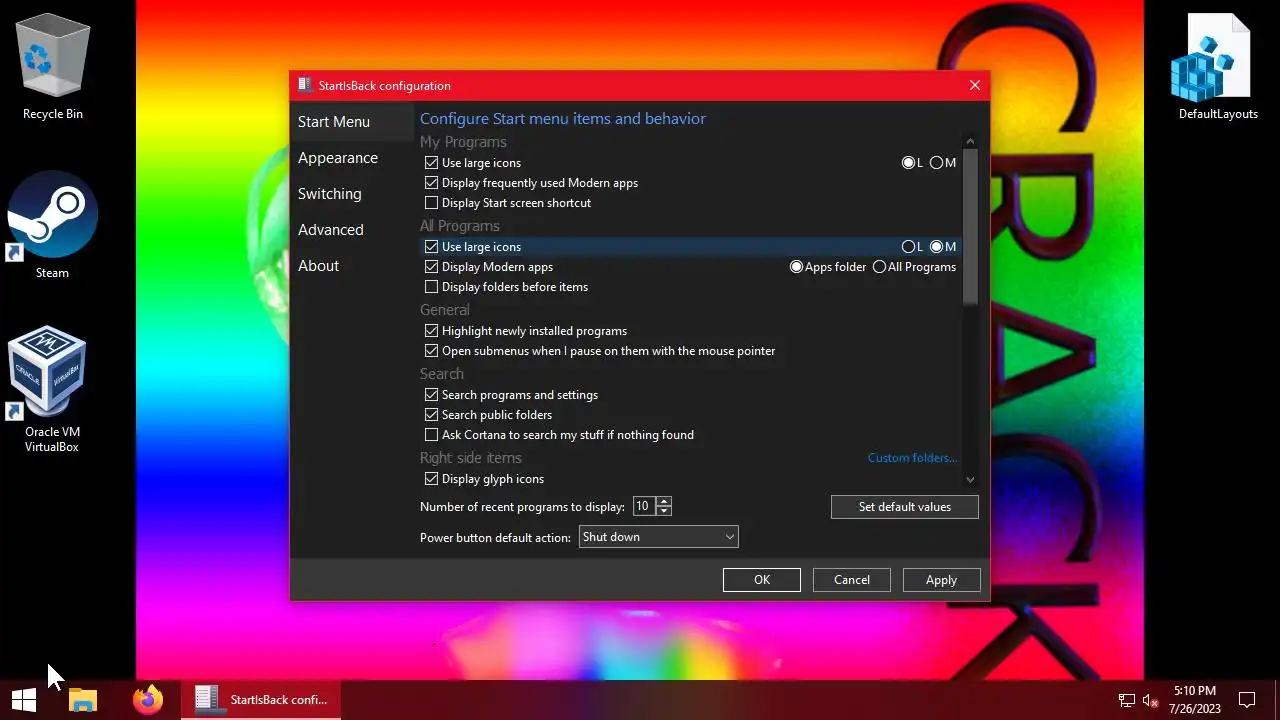
Task: Uncheck Open submenus when I pause option
Action: [431, 351]
